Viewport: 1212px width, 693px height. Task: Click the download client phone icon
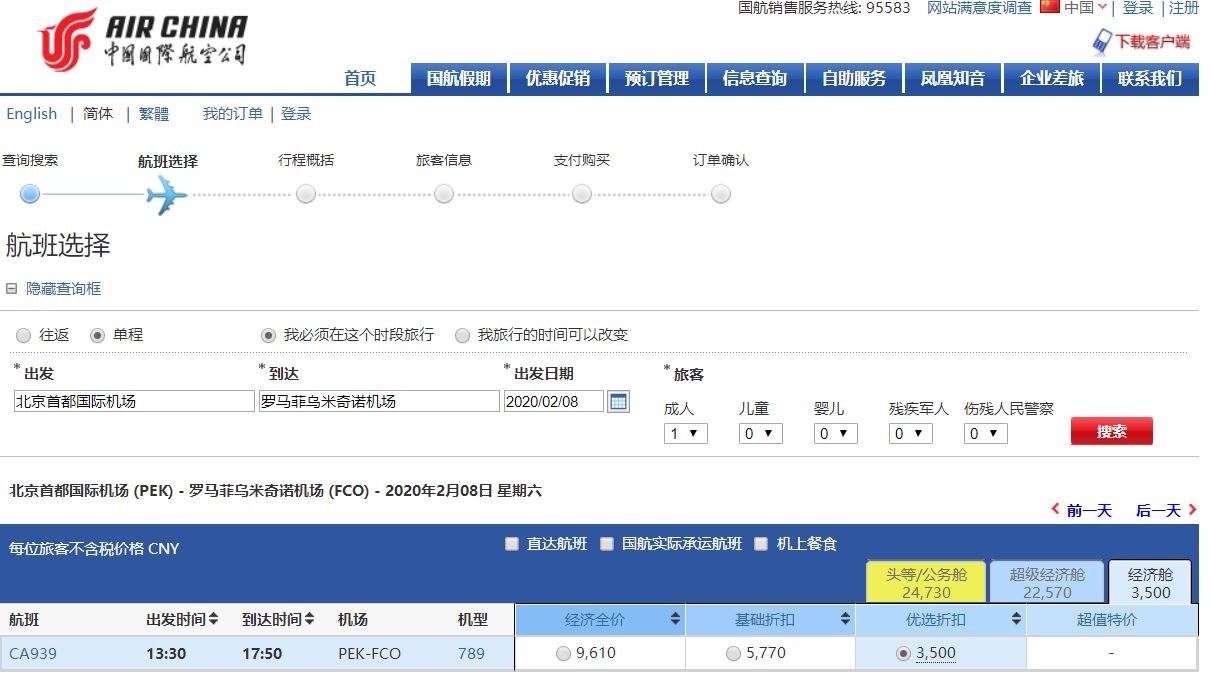1102,42
